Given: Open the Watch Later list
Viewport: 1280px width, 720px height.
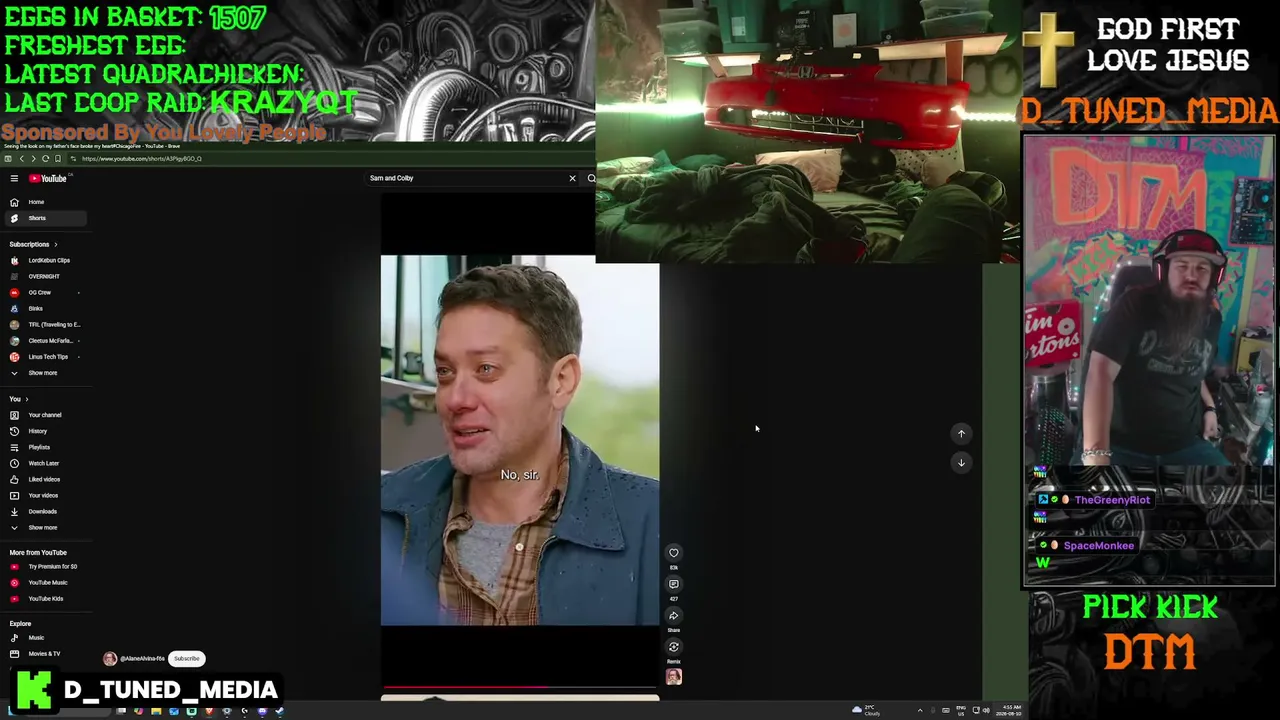Looking at the screenshot, I should [45, 463].
